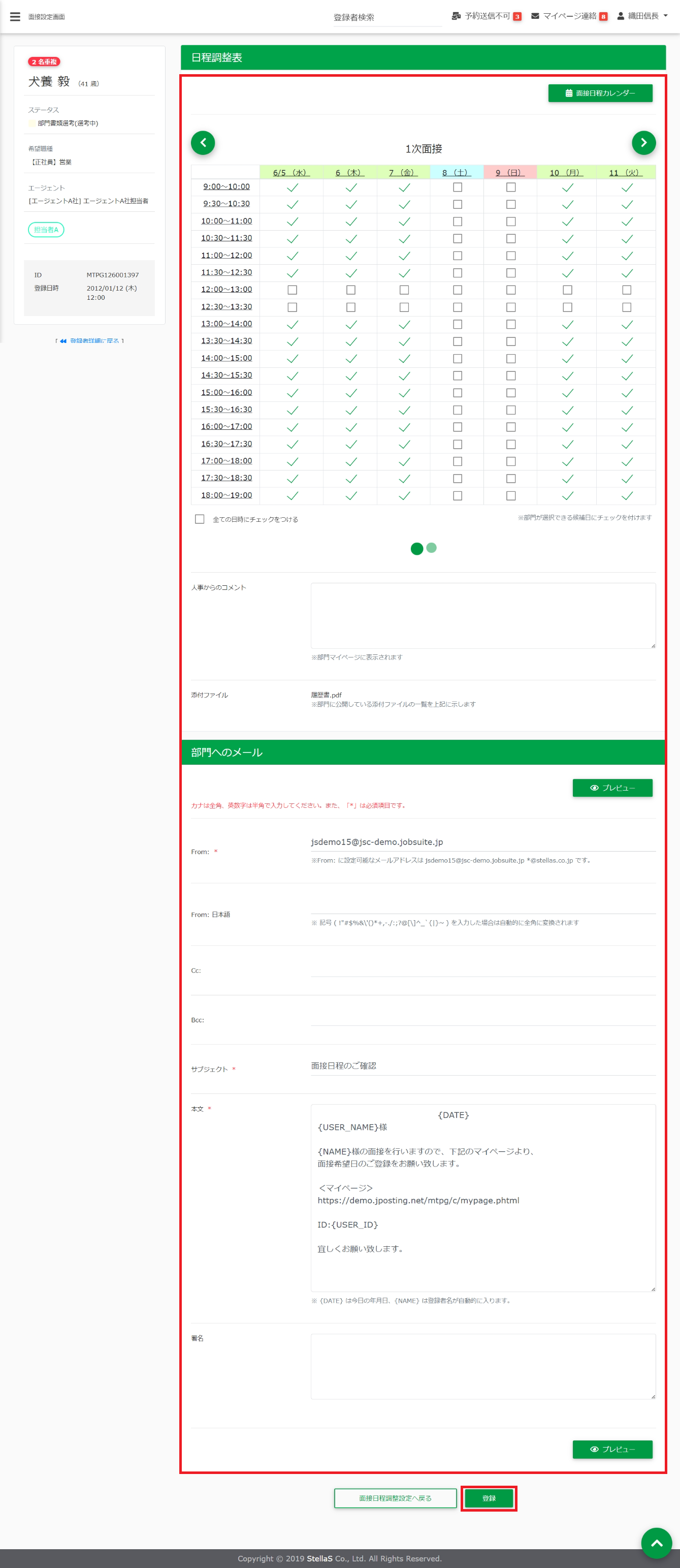This screenshot has width=680, height=1568.
Task: Select the 10 (月) column header
Action: pyautogui.click(x=566, y=173)
